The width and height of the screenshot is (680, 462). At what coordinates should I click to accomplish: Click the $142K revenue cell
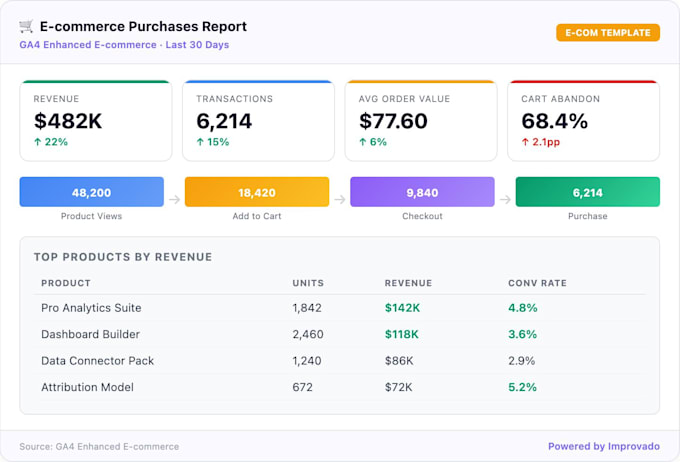402,308
